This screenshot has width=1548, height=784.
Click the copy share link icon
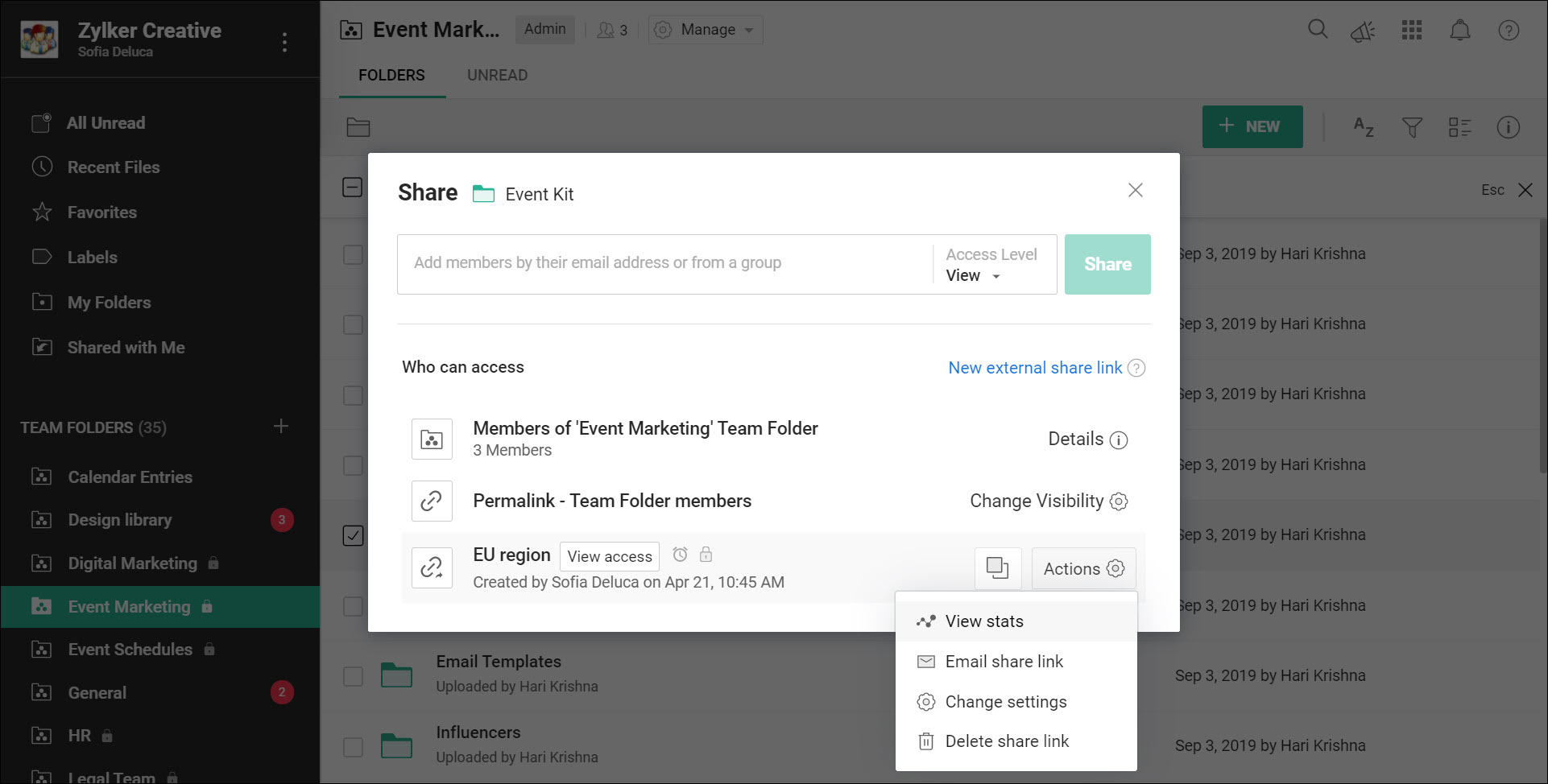pos(997,568)
